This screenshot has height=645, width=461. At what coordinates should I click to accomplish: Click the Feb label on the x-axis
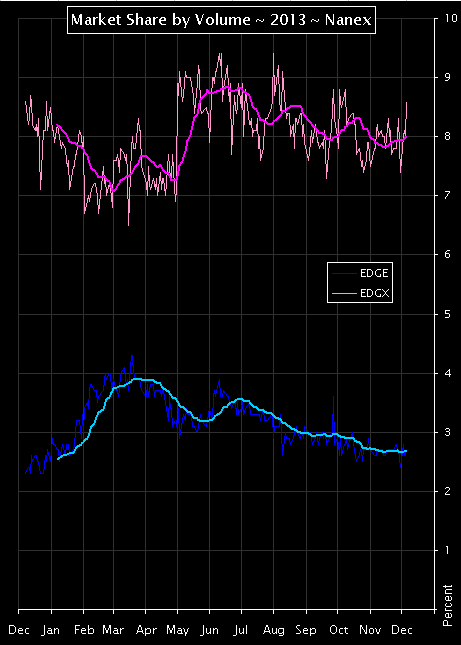click(x=84, y=630)
